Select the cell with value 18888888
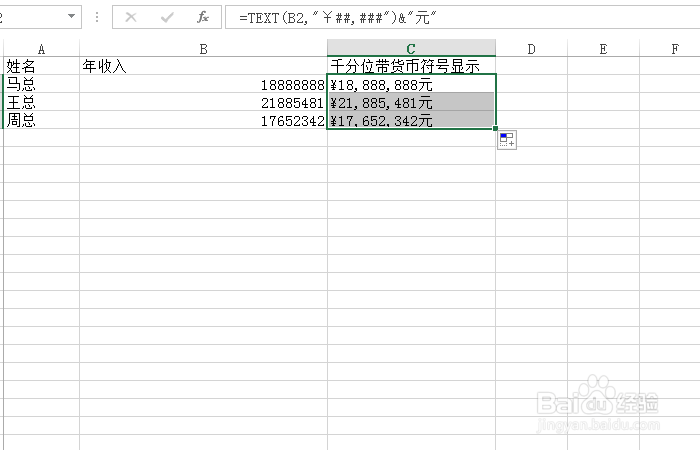 204,84
